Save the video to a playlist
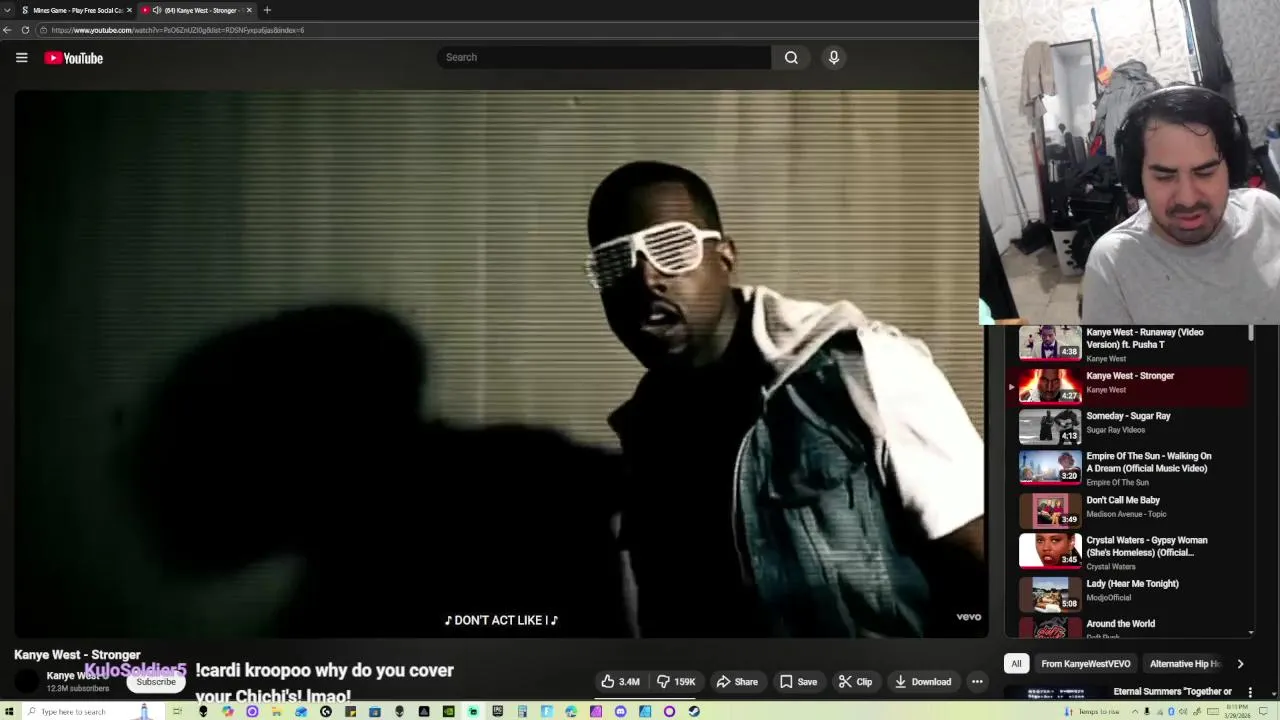Screen dimensions: 1280x720 [798, 682]
